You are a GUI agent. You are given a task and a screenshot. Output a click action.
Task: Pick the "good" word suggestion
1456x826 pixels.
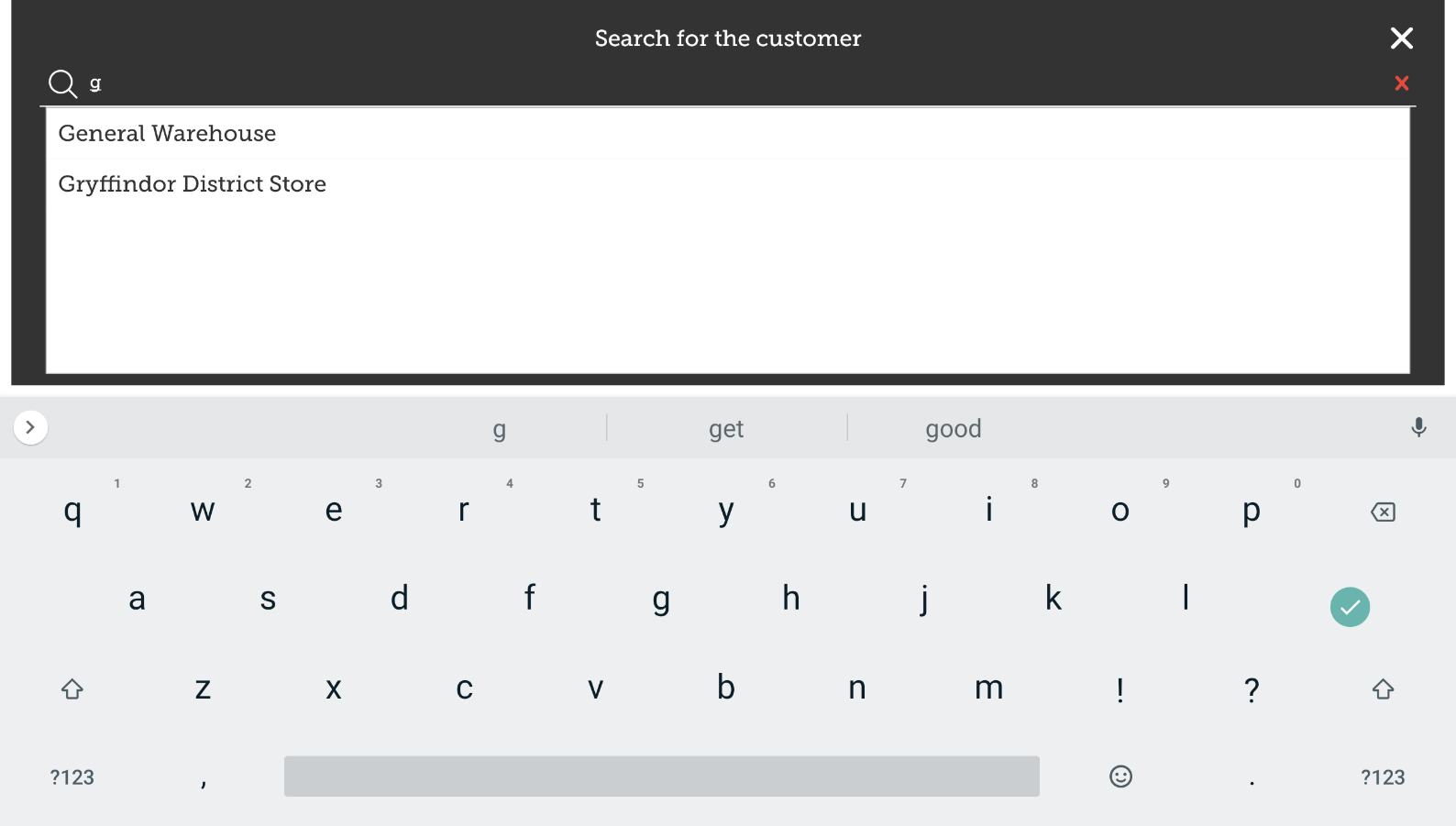point(953,429)
